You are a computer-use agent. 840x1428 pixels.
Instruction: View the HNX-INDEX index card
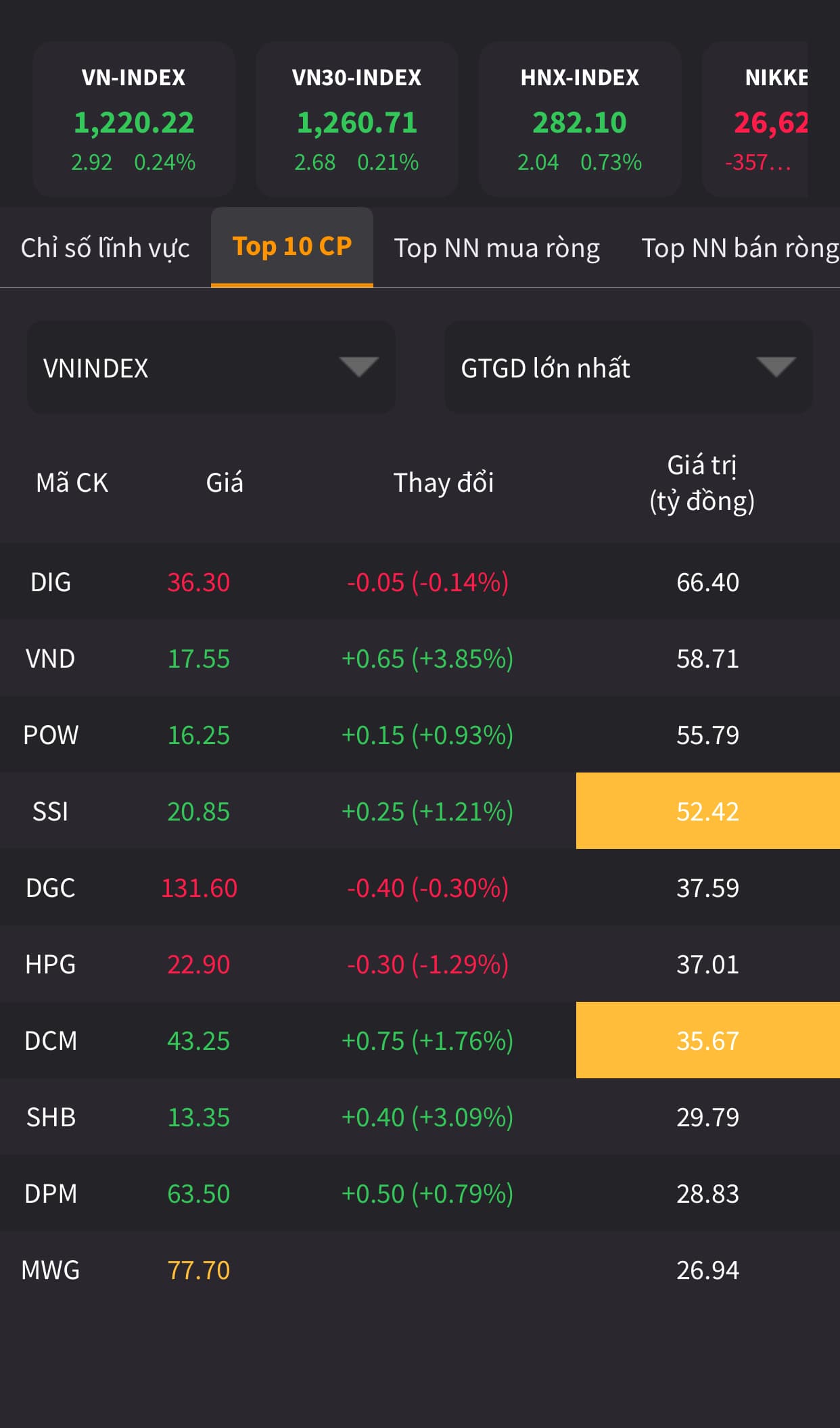point(580,120)
